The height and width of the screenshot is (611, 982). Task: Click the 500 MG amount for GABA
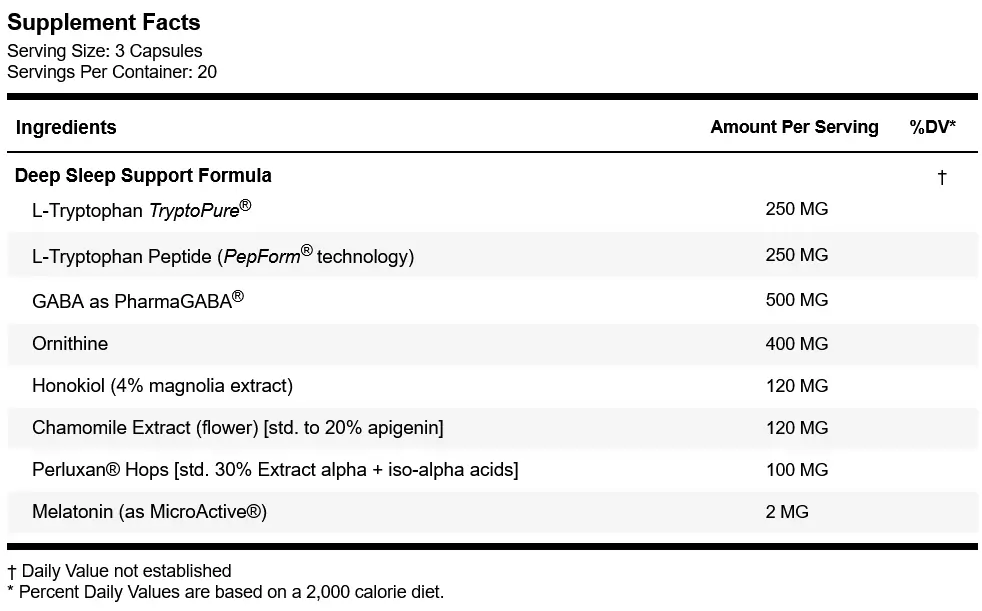click(797, 300)
